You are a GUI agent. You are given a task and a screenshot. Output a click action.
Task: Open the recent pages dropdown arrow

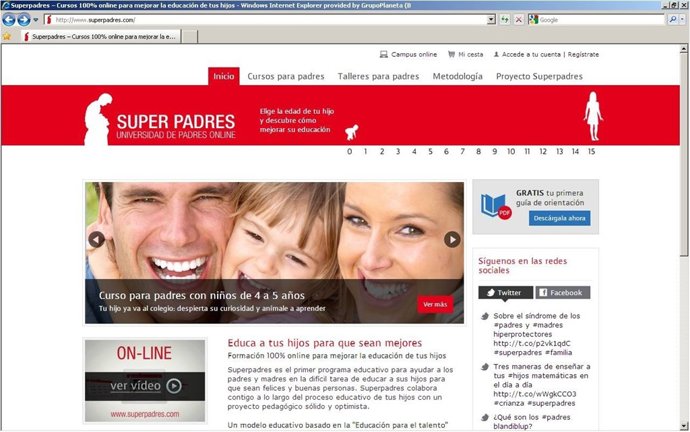pos(36,20)
